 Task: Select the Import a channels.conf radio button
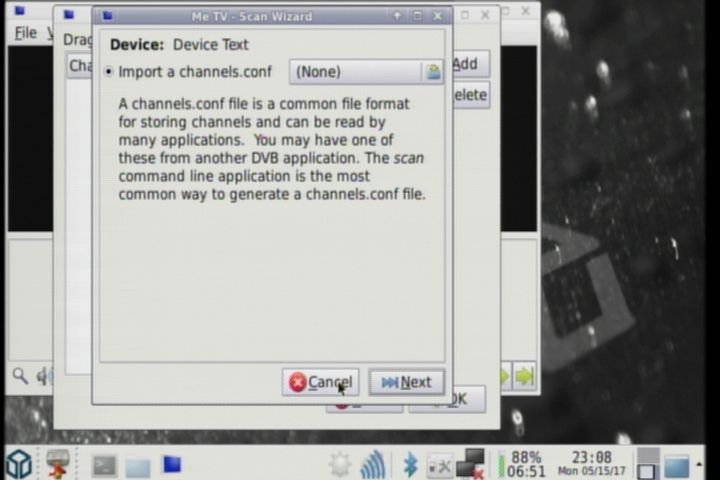click(x=109, y=72)
